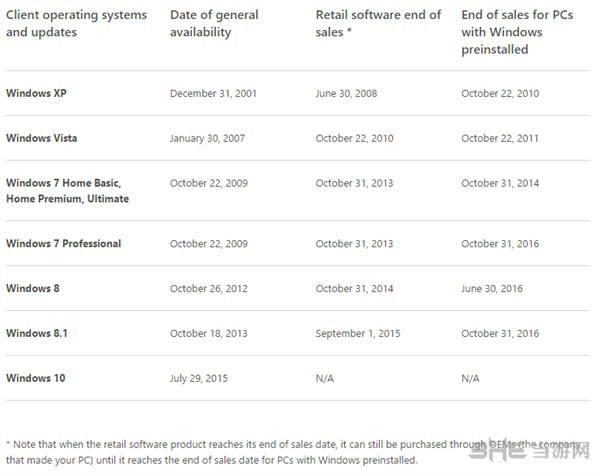Viewport: 600px width, 473px height.
Task: Click the December 31, 2001 date cell
Action: tap(216, 93)
